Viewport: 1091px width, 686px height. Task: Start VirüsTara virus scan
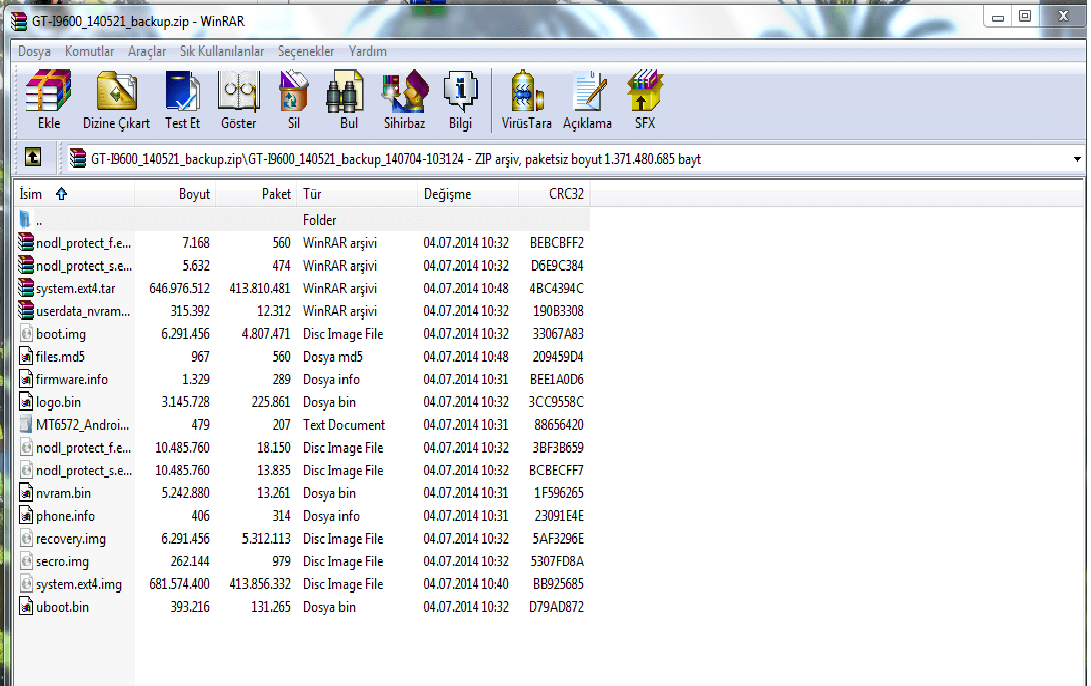(526, 101)
